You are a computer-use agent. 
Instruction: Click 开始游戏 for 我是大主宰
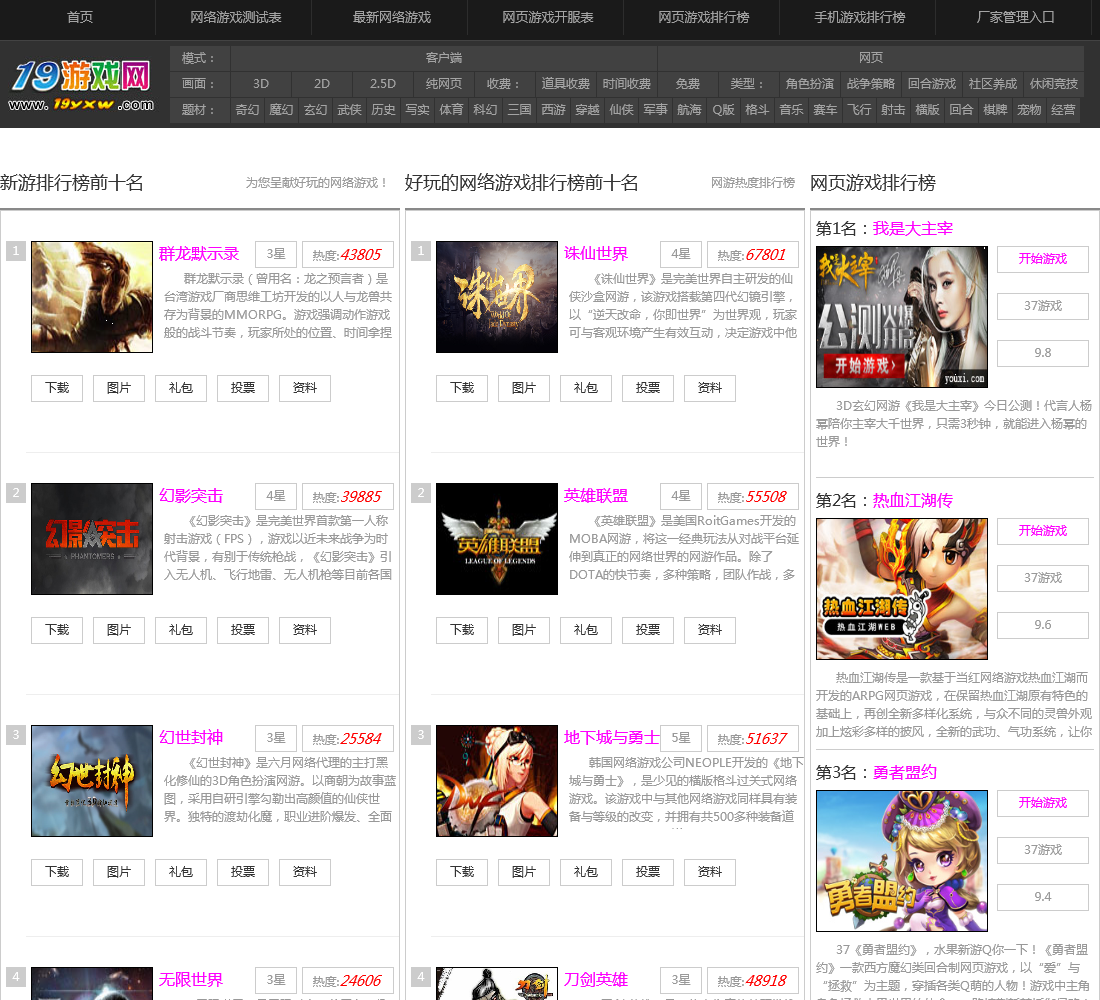click(1042, 259)
